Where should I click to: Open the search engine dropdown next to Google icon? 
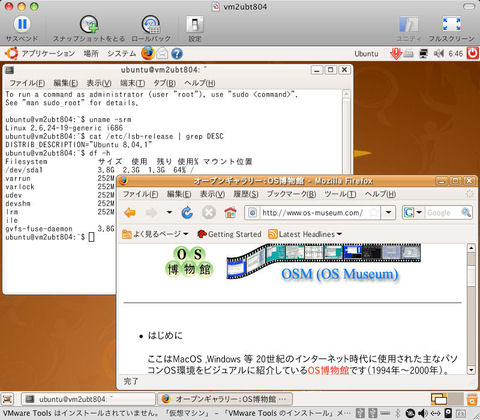point(419,212)
